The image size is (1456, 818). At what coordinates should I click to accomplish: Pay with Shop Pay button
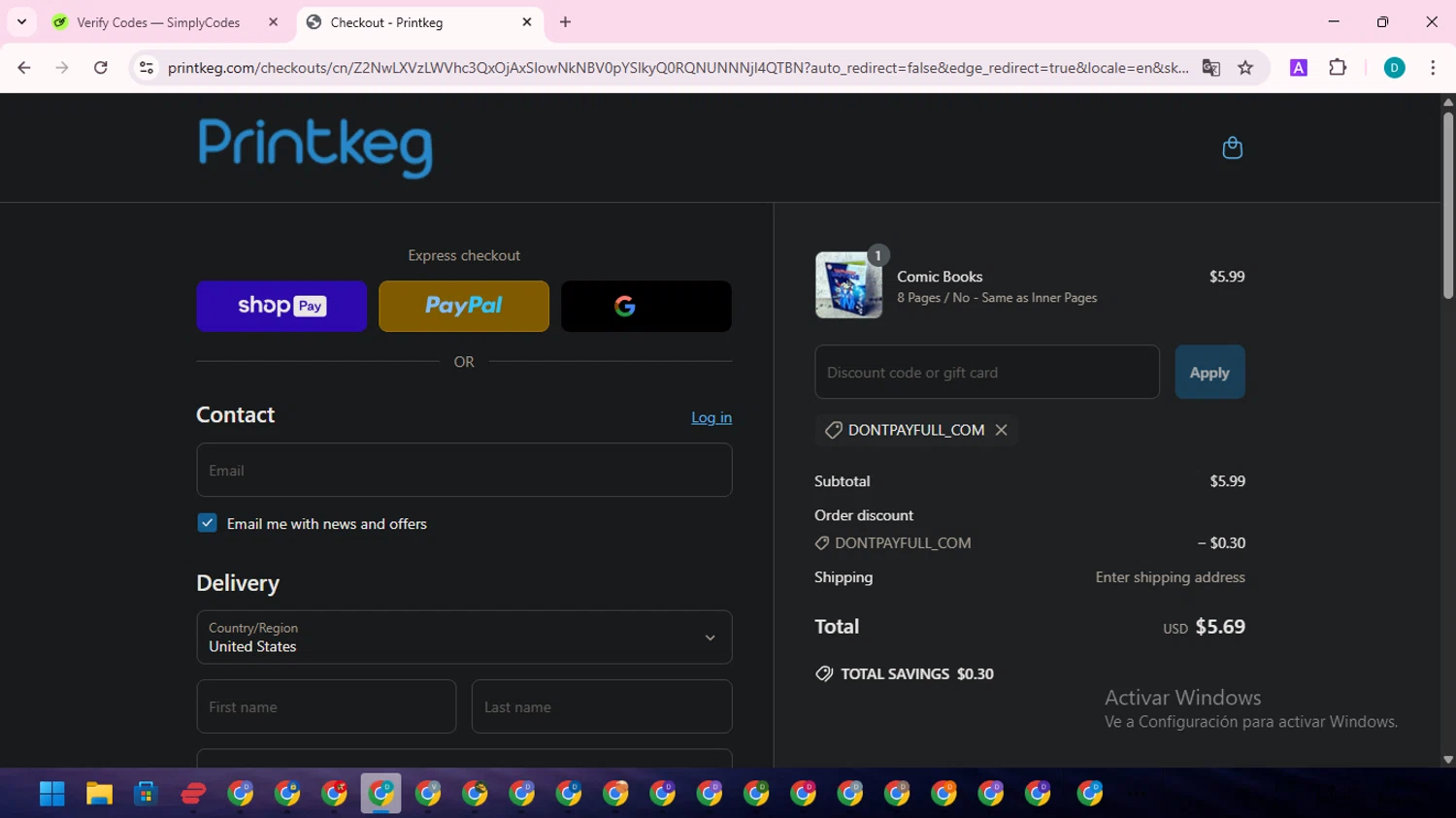[x=281, y=306]
